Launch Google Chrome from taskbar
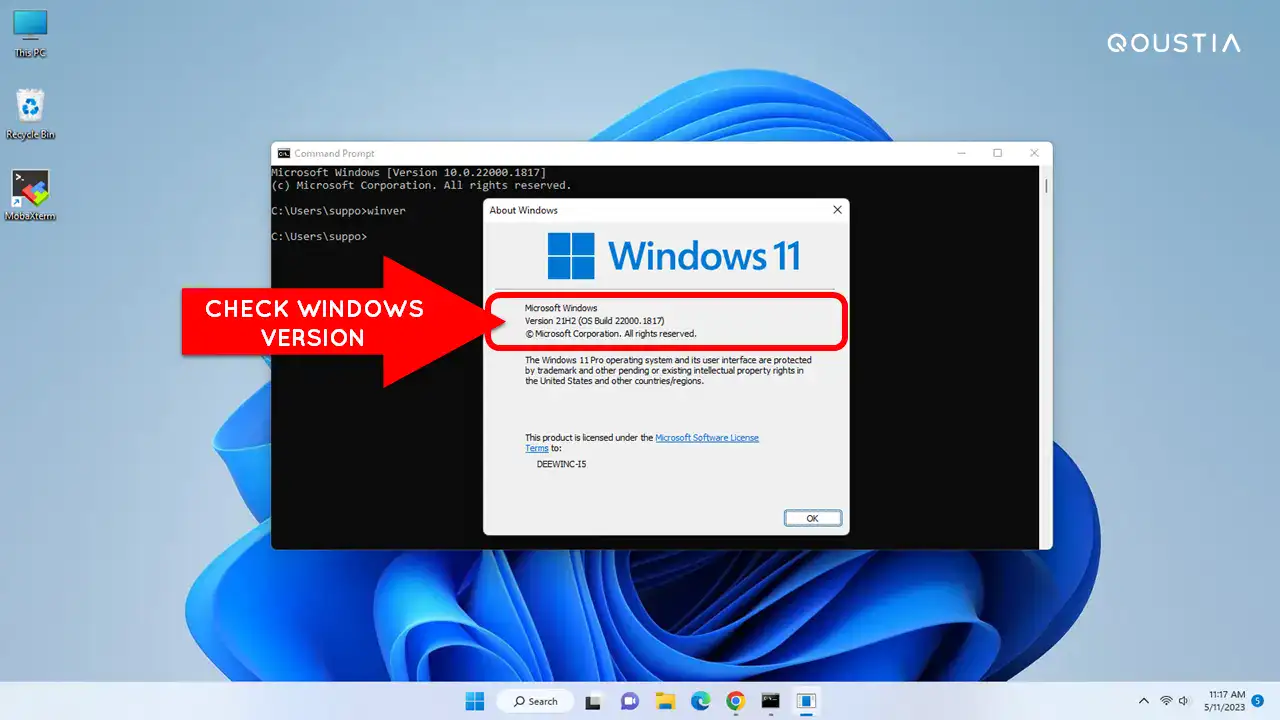Screen dimensions: 1280x720 click(x=735, y=701)
